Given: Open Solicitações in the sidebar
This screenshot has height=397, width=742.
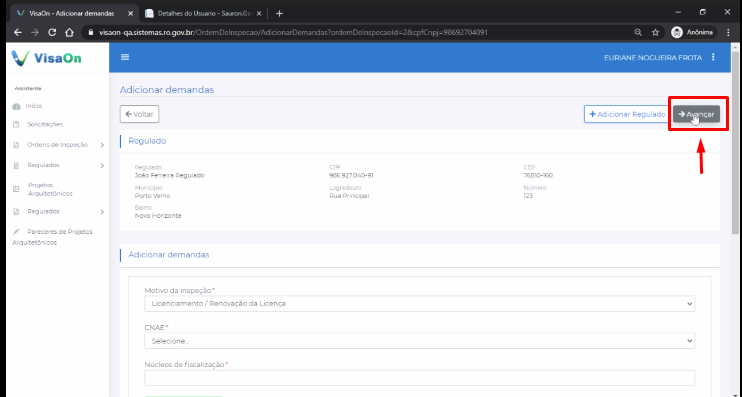Looking at the screenshot, I should [45, 124].
